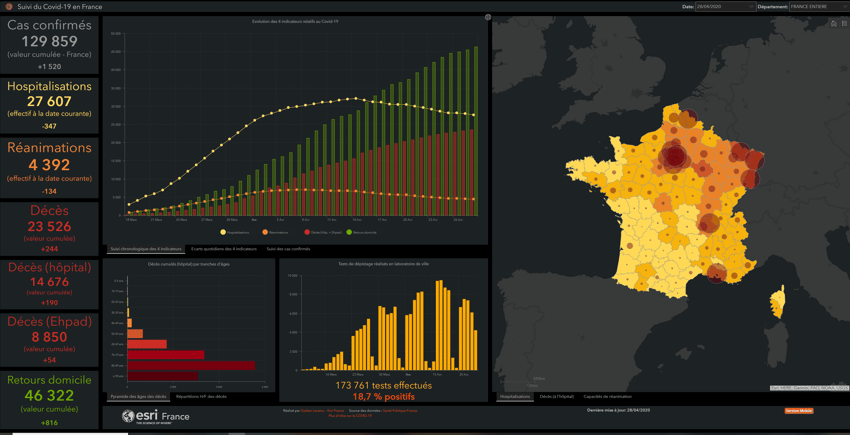Click the map attribution text at bottom right
This screenshot has height=435, width=850.
809,388
